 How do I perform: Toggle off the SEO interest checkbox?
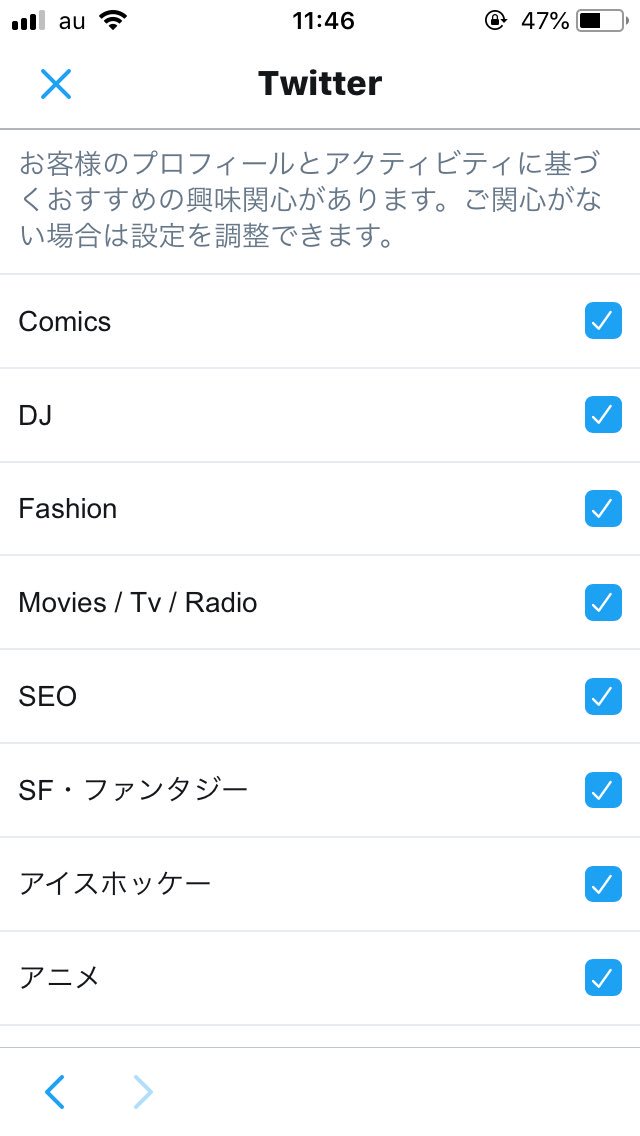coord(603,696)
